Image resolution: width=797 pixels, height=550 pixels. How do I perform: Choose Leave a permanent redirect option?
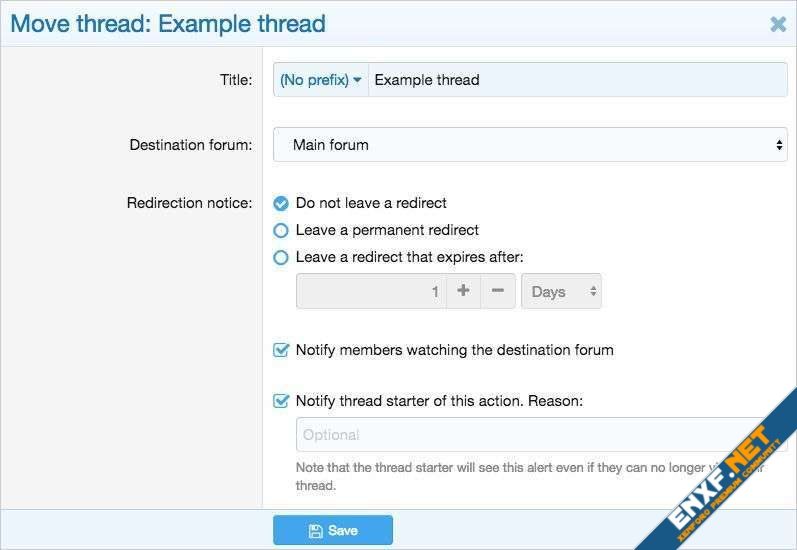point(281,230)
